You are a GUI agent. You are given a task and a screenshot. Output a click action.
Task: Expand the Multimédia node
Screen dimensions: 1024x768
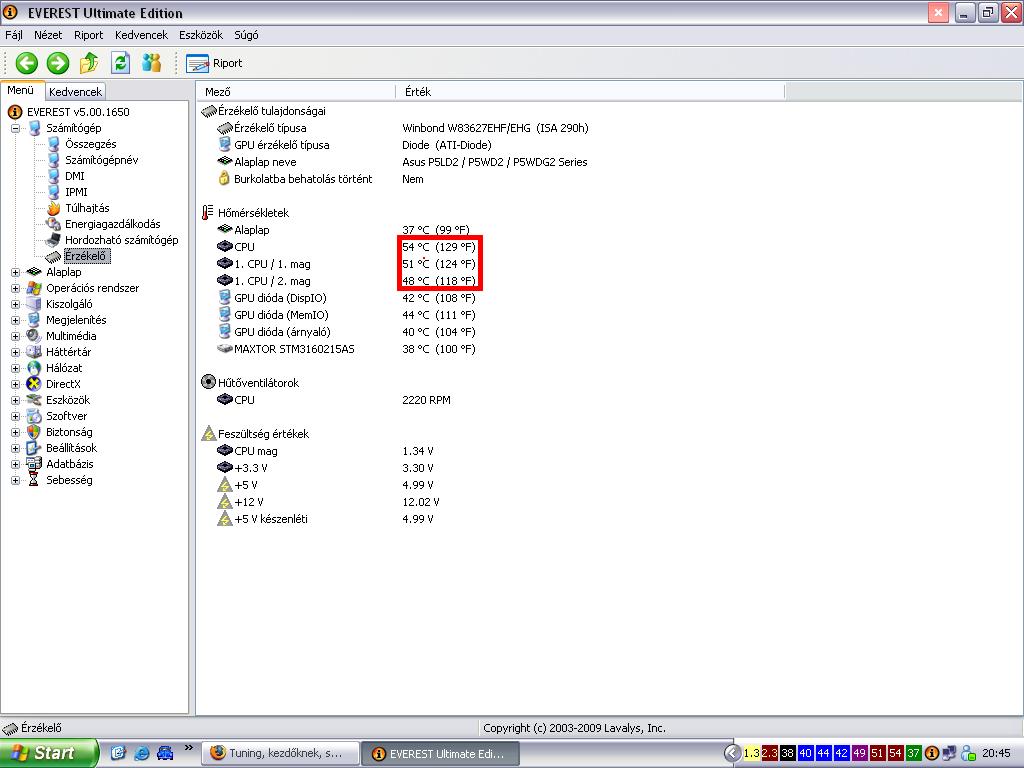click(x=16, y=336)
